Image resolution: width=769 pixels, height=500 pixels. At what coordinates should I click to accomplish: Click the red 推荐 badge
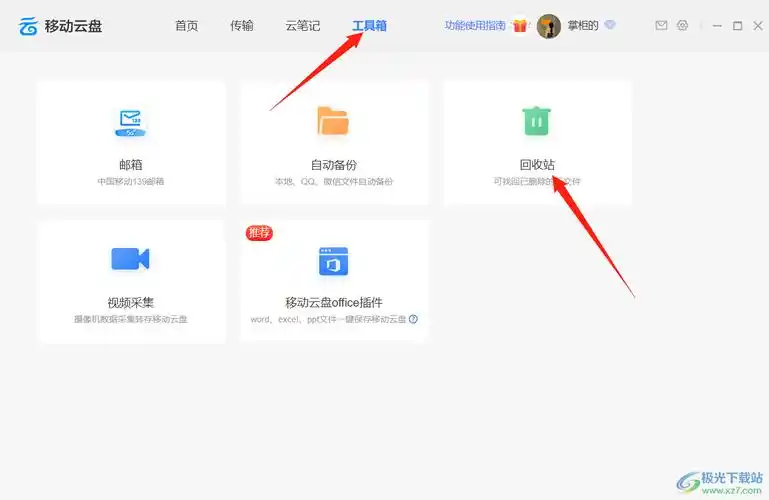coord(259,232)
